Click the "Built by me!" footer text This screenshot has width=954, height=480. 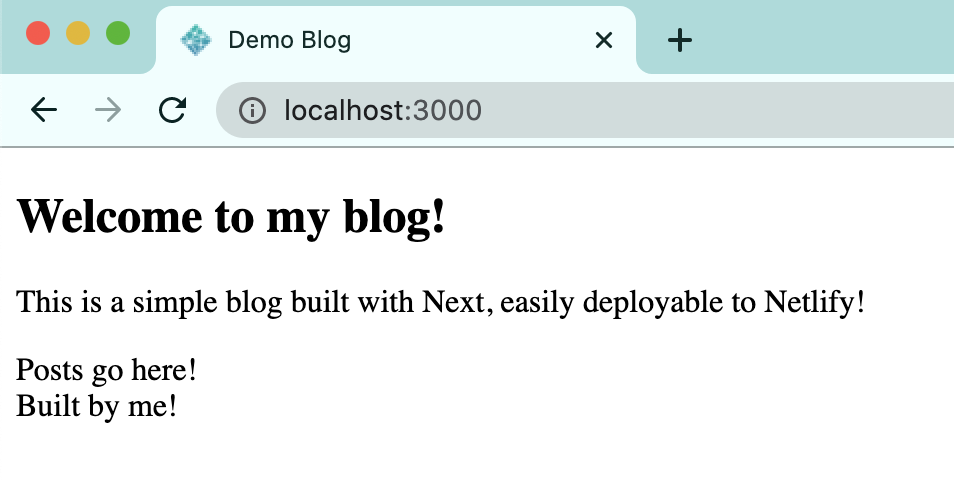tap(97, 406)
